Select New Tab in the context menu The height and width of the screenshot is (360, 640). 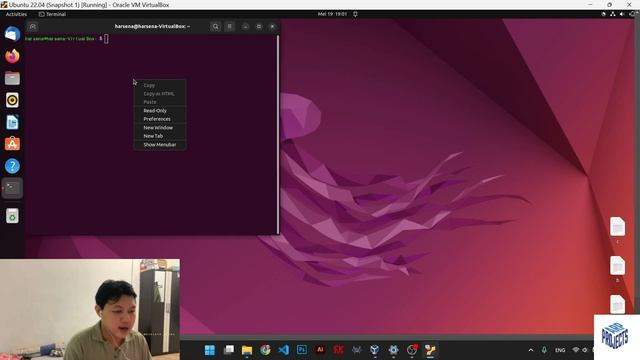pyautogui.click(x=160, y=136)
